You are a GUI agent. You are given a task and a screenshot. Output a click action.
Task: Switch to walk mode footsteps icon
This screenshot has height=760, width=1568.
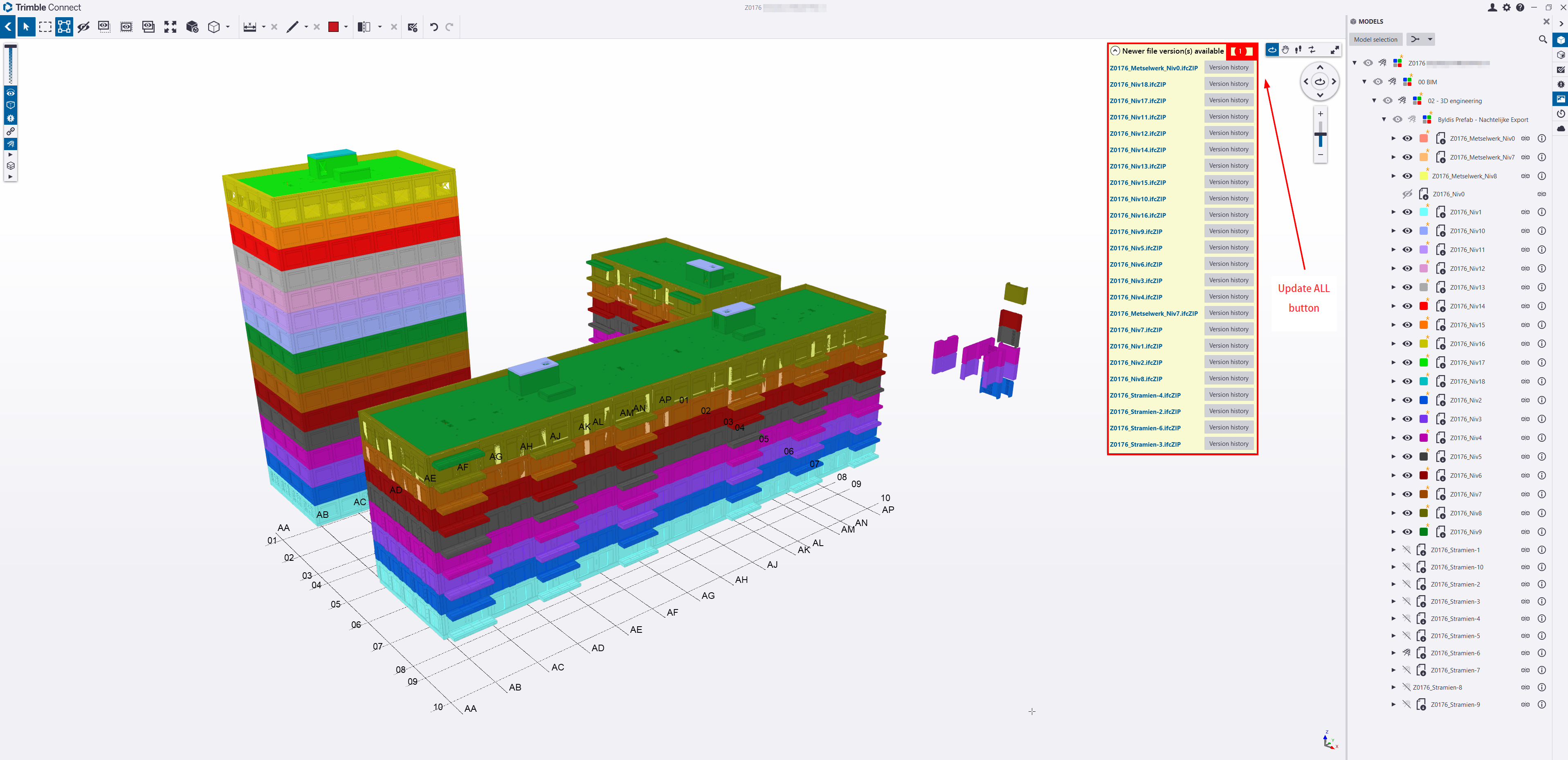coord(1298,50)
